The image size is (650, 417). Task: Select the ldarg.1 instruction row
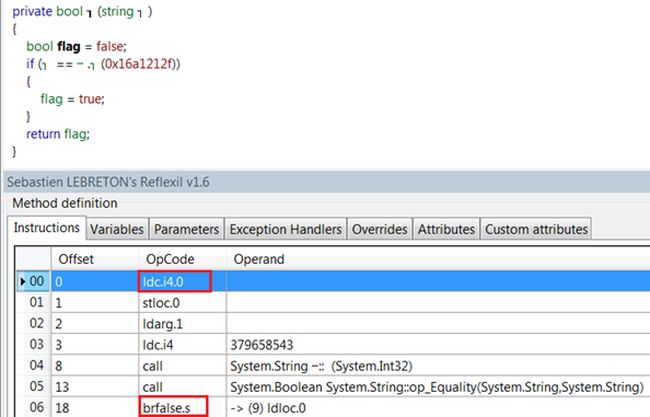[333, 323]
